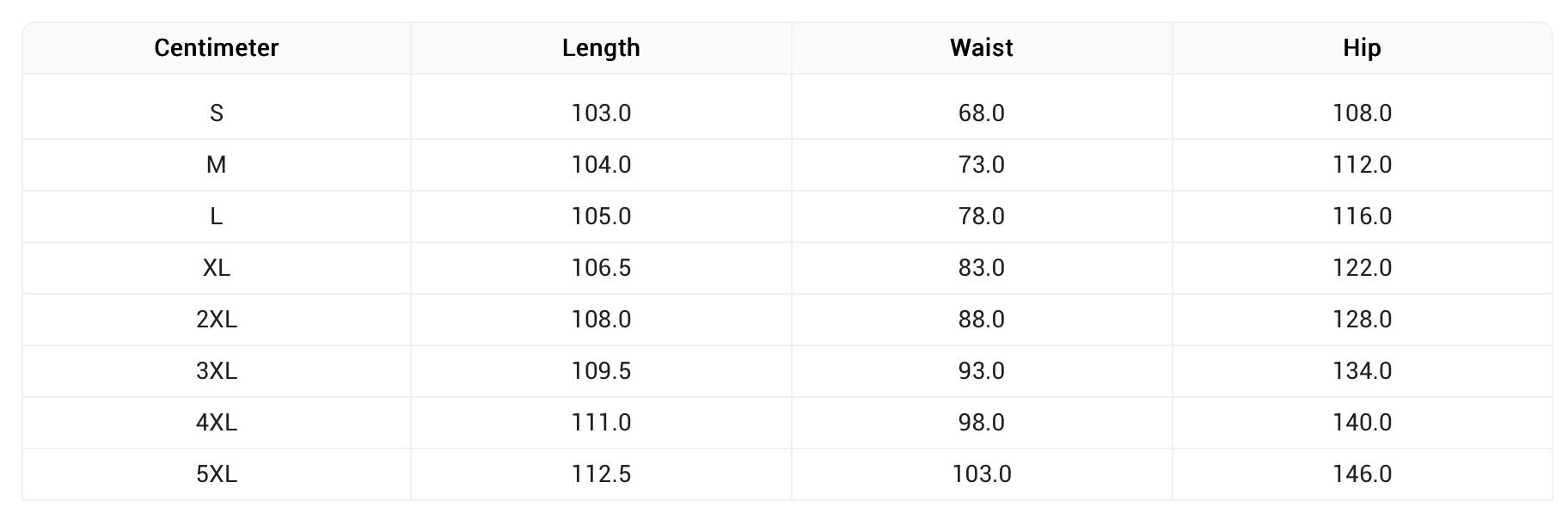Viewport: 1568px width, 525px height.
Task: Click the 146.0 hip value for 5XL
Action: [x=1362, y=474]
